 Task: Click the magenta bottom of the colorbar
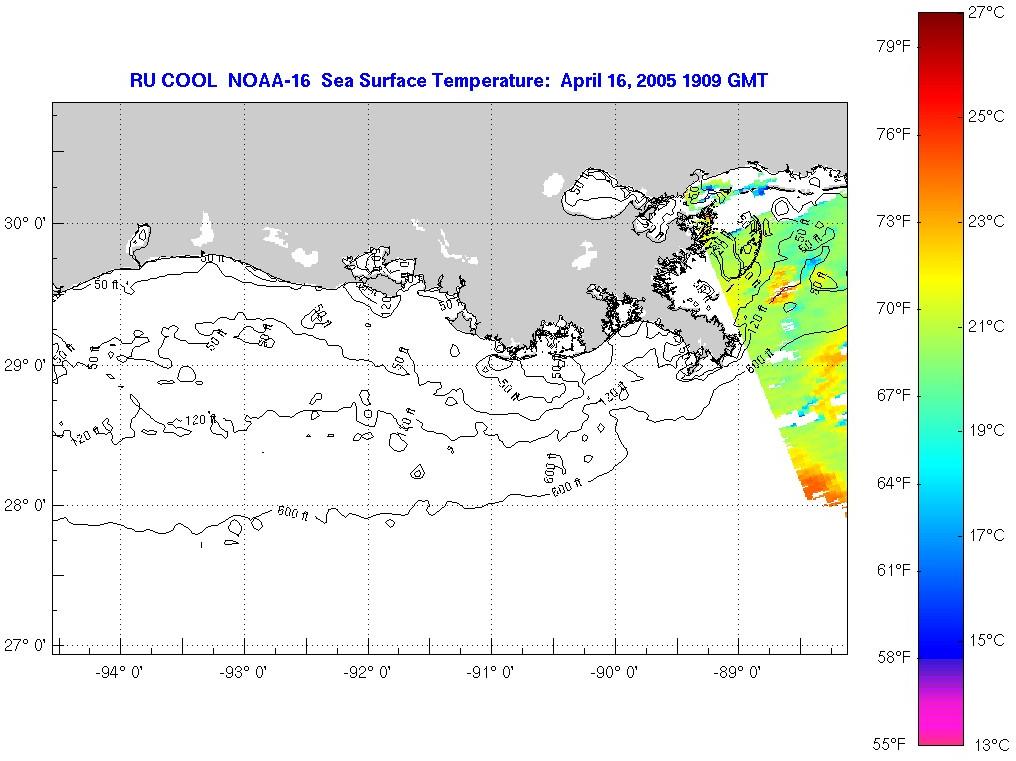941,723
